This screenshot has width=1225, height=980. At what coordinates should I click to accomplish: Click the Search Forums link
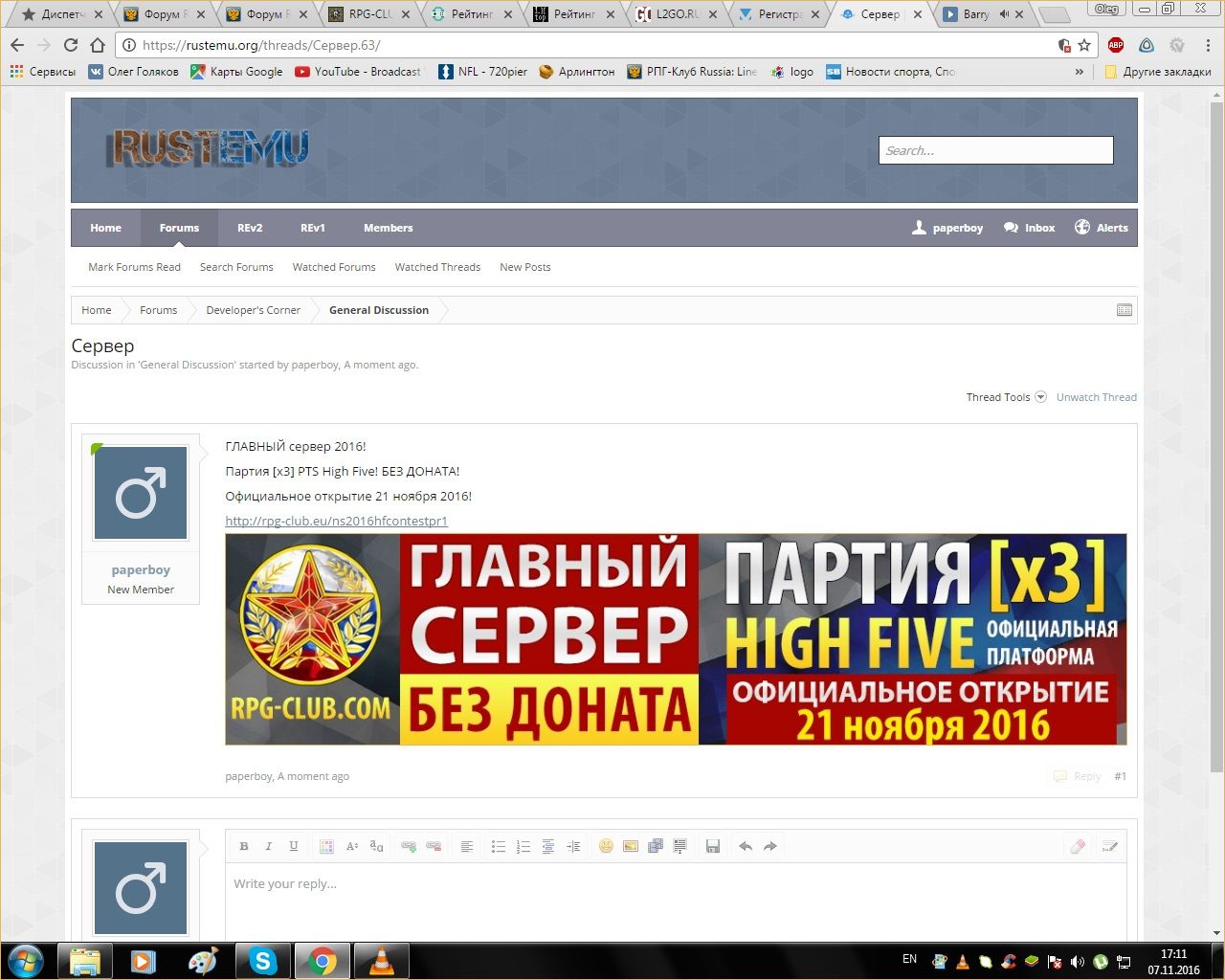(236, 267)
